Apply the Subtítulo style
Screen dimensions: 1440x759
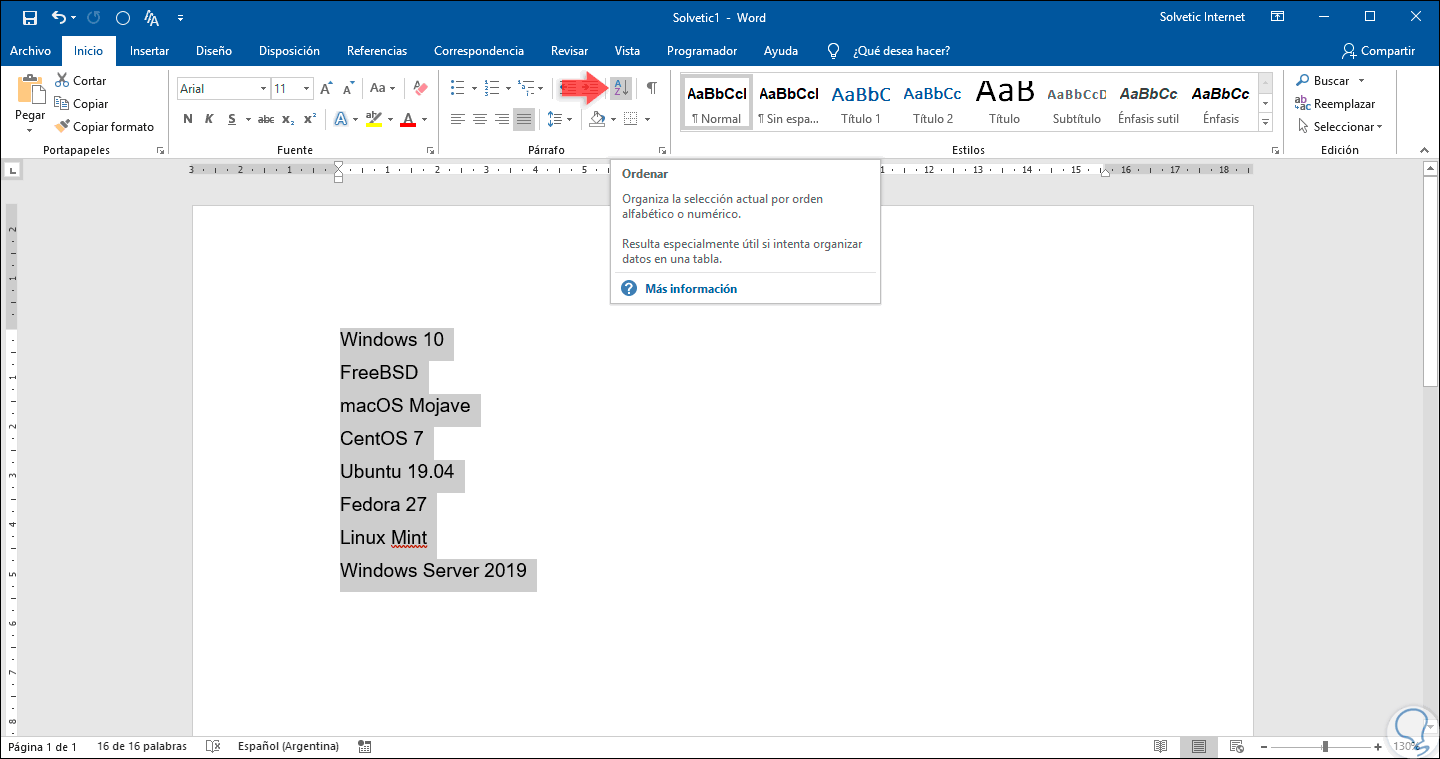click(1077, 102)
